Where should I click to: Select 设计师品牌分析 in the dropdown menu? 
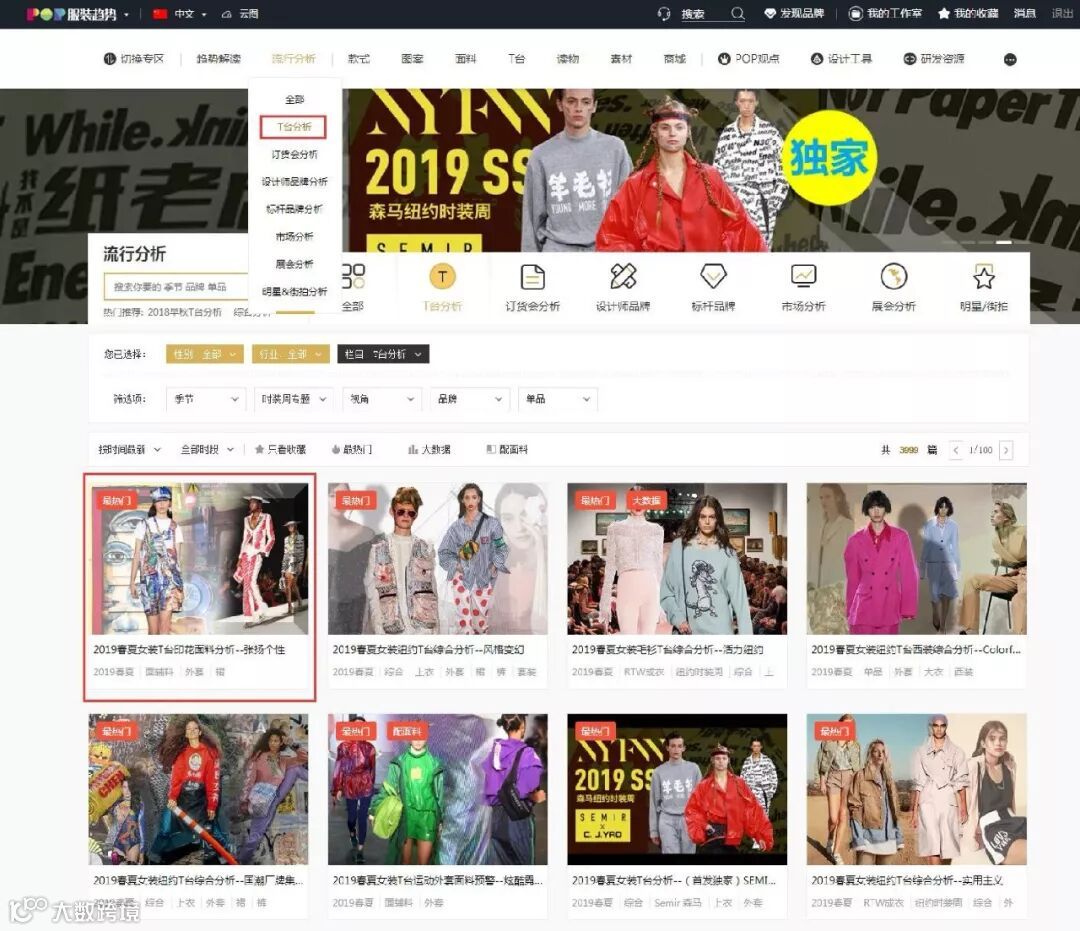pyautogui.click(x=294, y=182)
